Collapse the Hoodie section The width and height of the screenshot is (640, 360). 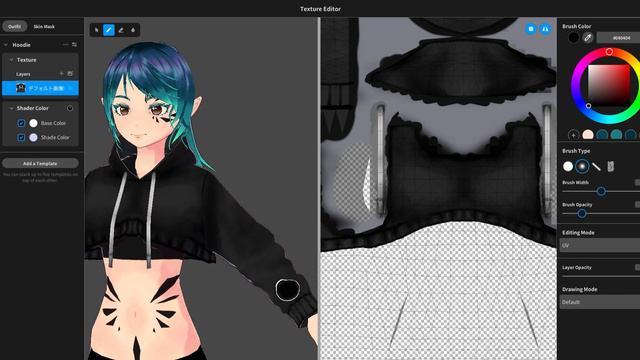tap(6, 45)
